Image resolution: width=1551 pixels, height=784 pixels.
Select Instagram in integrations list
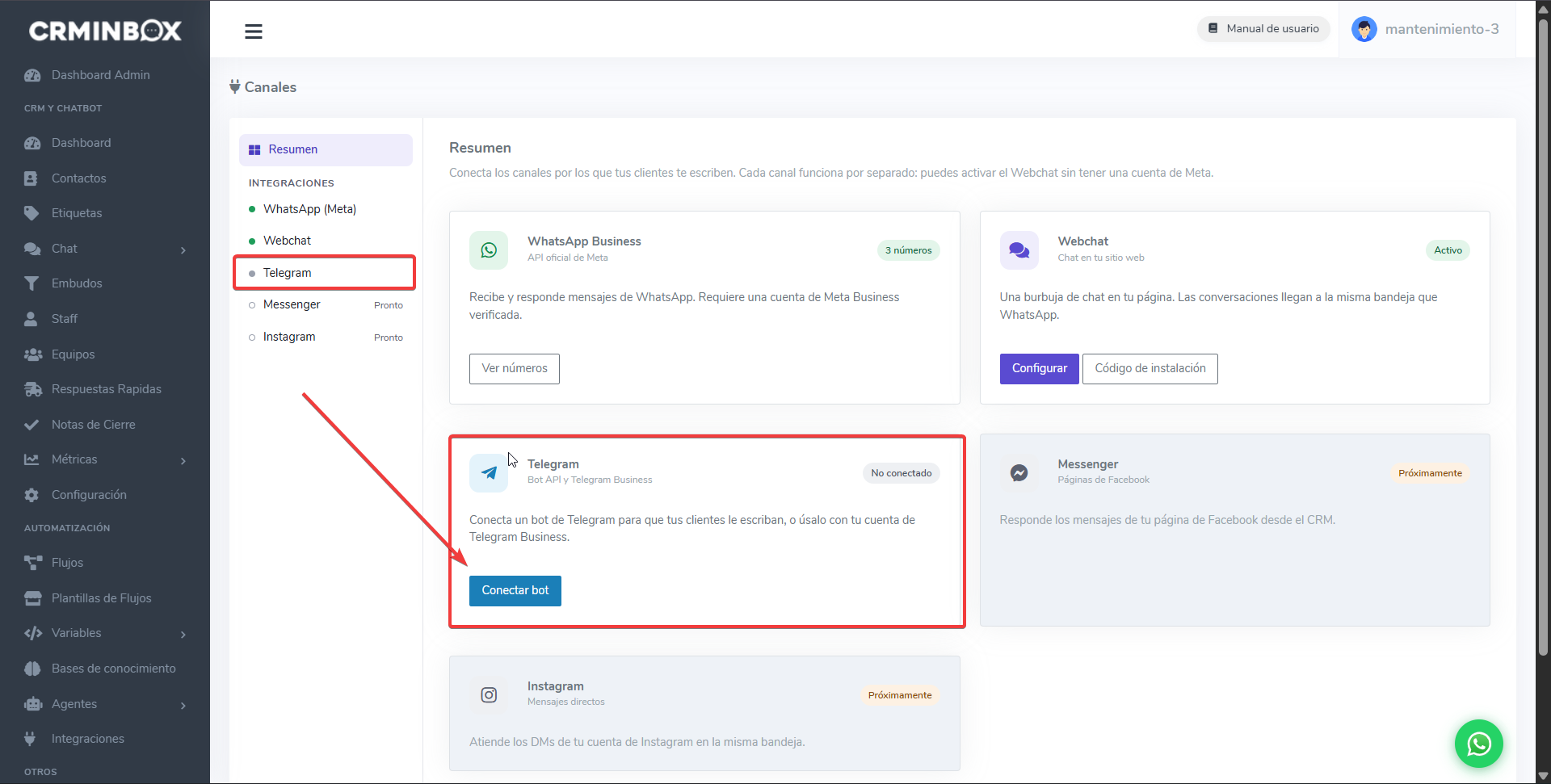click(x=326, y=337)
